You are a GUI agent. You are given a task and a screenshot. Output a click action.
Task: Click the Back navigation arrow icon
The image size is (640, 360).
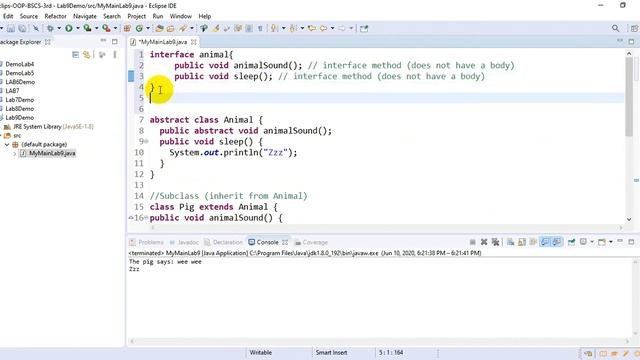click(x=324, y=28)
